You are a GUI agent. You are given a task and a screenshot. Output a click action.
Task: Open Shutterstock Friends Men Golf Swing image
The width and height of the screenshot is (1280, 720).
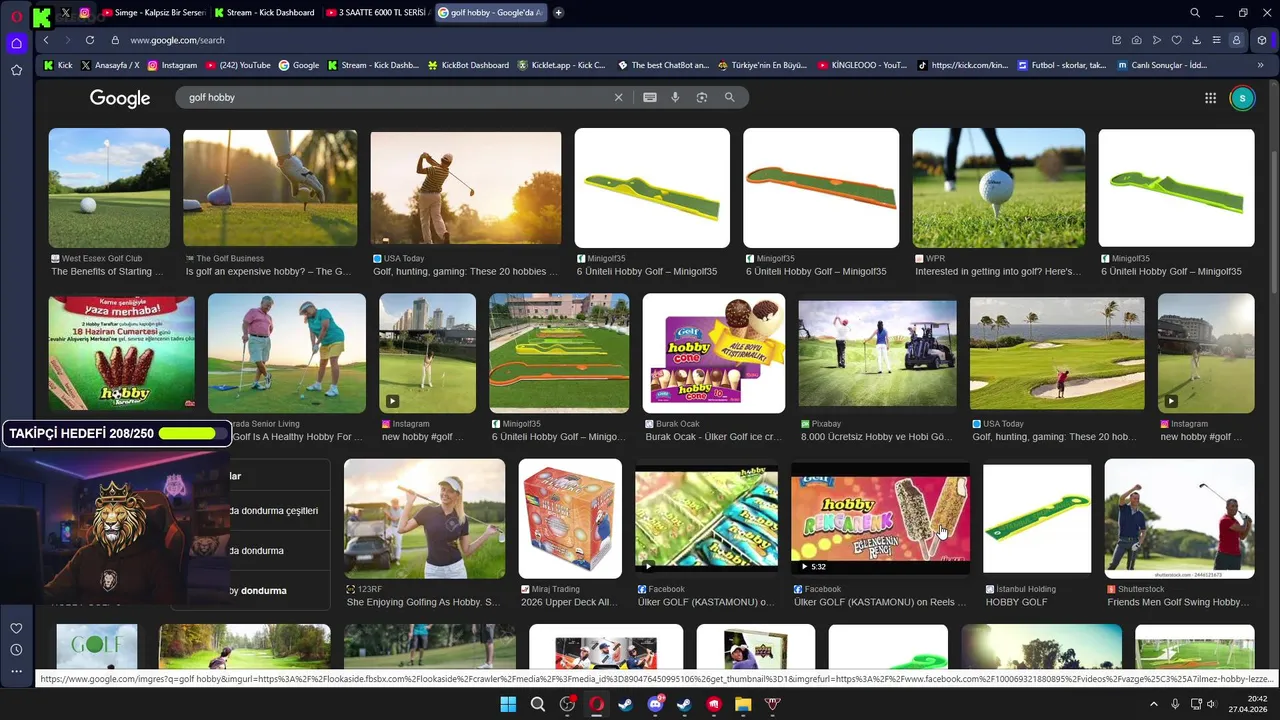tap(1179, 518)
